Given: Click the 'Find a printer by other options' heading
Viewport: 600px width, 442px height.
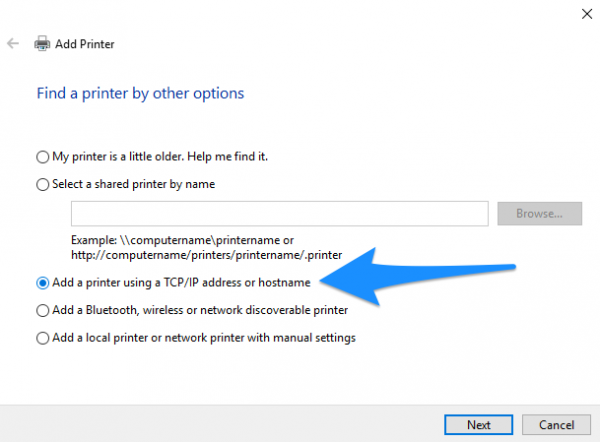Looking at the screenshot, I should 140,93.
